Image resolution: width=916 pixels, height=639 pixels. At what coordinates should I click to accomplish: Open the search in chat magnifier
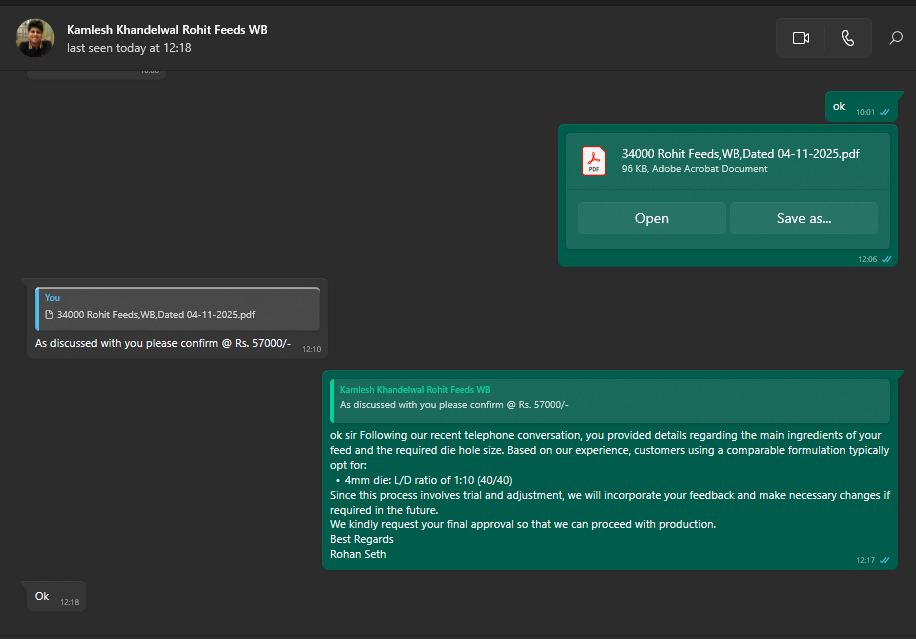(895, 38)
